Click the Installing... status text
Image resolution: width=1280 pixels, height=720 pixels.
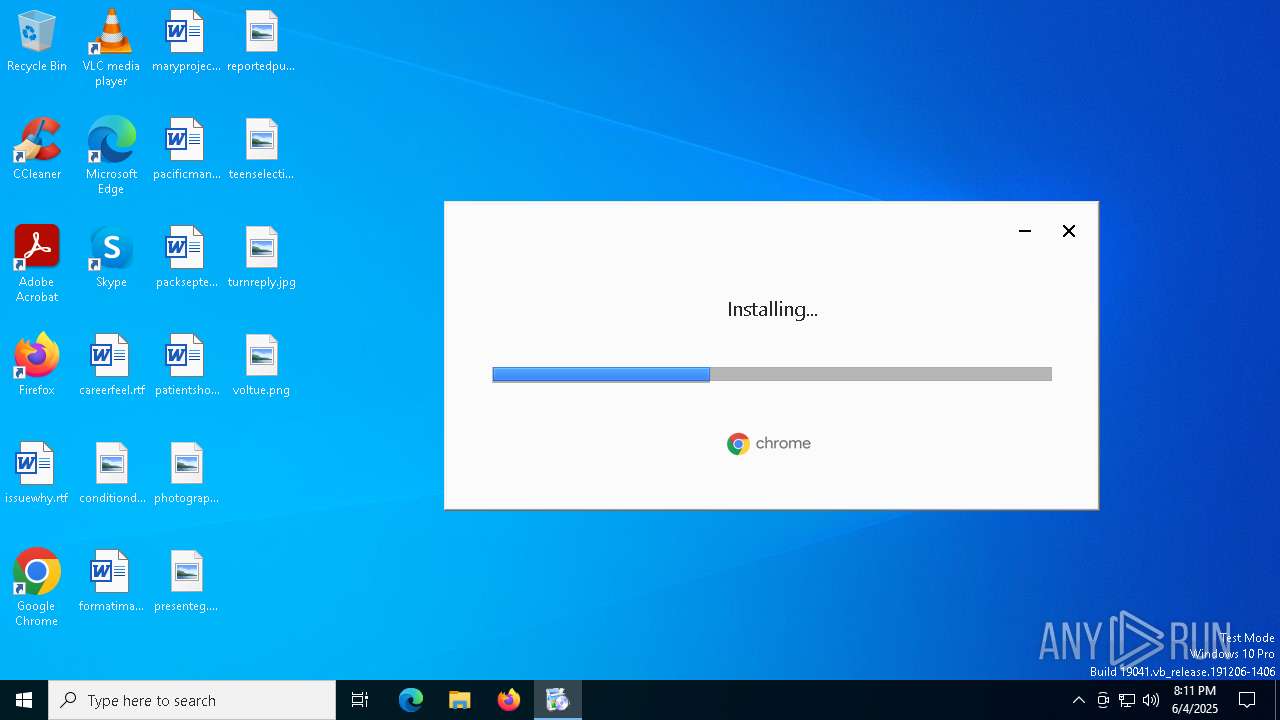click(x=772, y=310)
